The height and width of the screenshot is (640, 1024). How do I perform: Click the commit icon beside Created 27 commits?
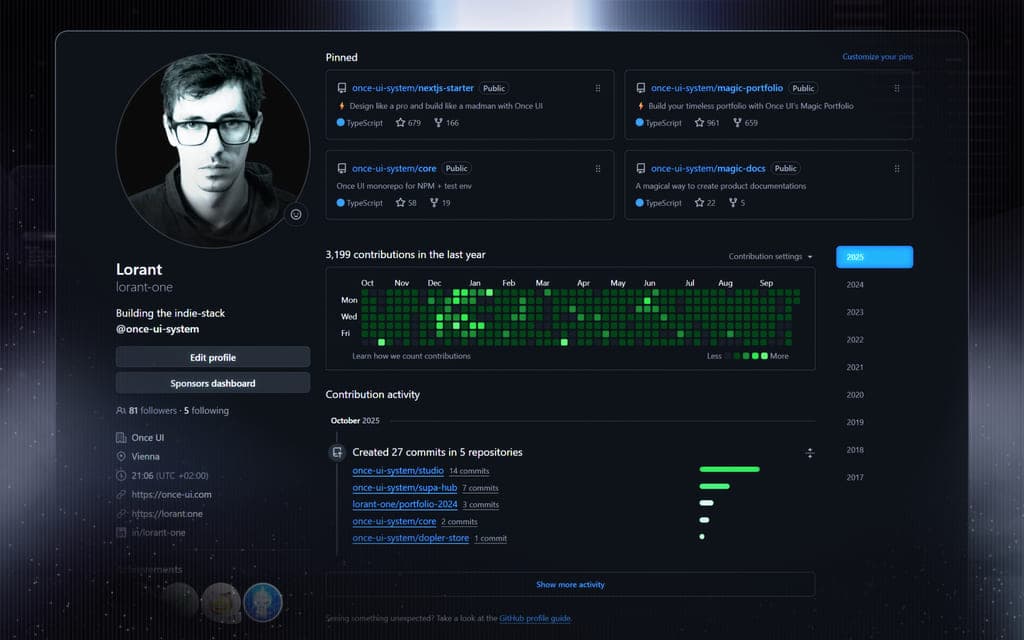[x=337, y=452]
